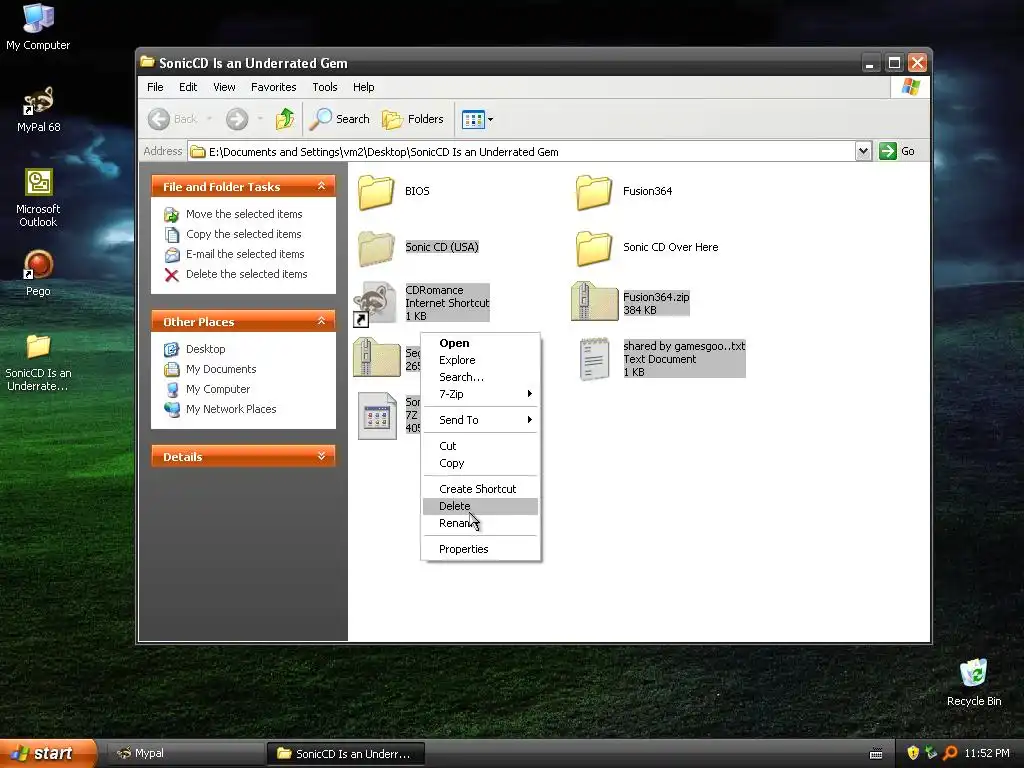Choose Open in context menu
Viewport: 1024px width, 768px height.
(x=480, y=343)
